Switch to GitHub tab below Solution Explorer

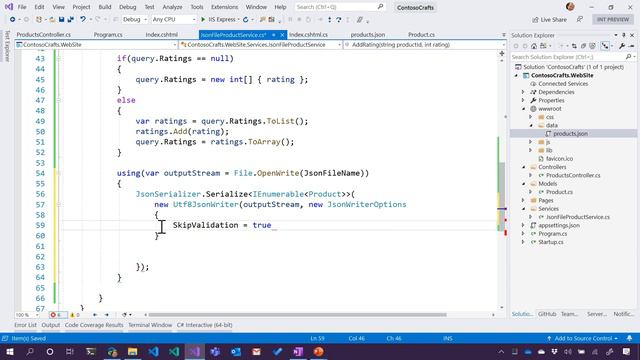[x=547, y=314]
